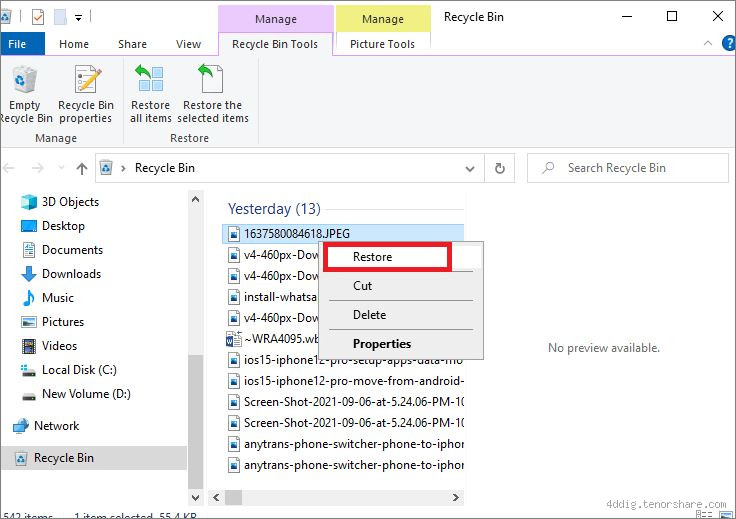Select 3D Objects in sidebar
The width and height of the screenshot is (736, 519).
pyautogui.click(x=70, y=202)
